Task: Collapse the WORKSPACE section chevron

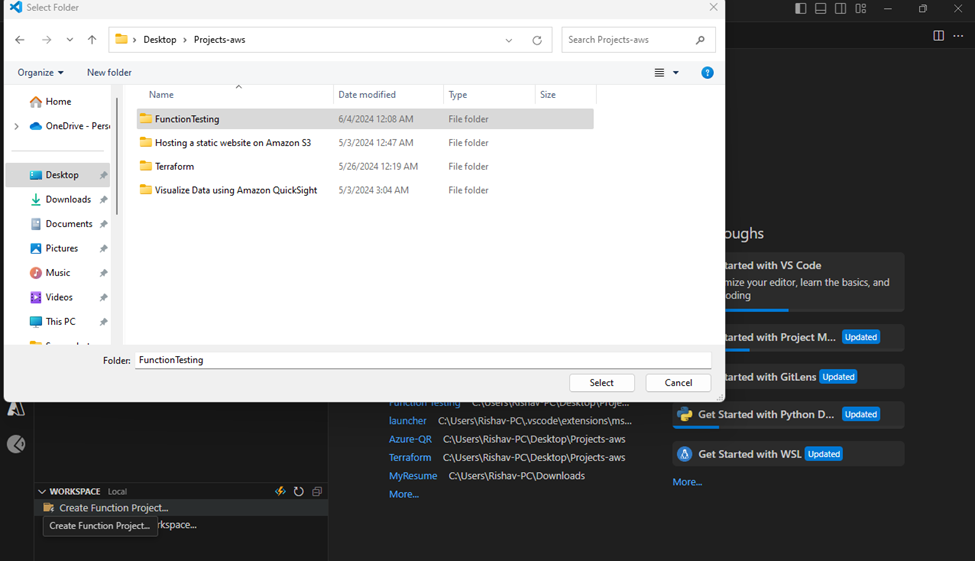Action: click(x=42, y=491)
